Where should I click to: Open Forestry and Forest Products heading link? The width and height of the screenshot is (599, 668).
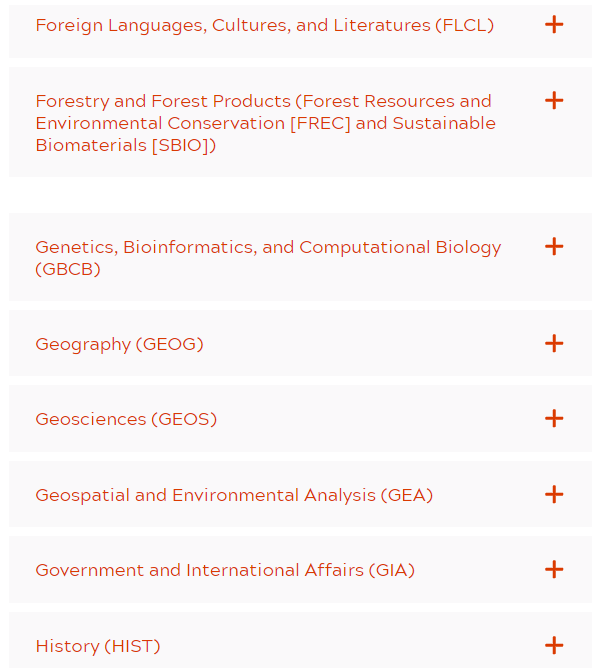(265, 123)
